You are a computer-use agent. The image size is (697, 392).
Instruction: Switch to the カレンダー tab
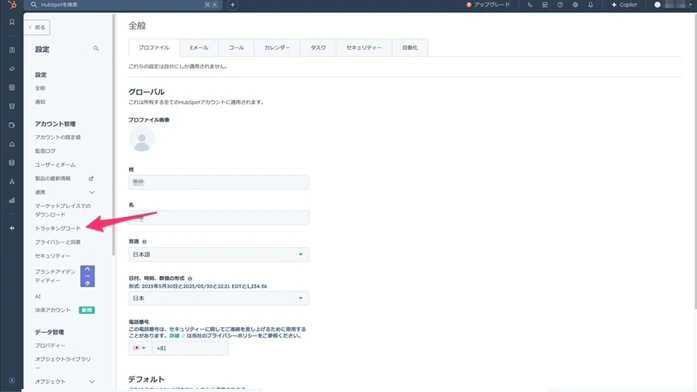pyautogui.click(x=277, y=48)
